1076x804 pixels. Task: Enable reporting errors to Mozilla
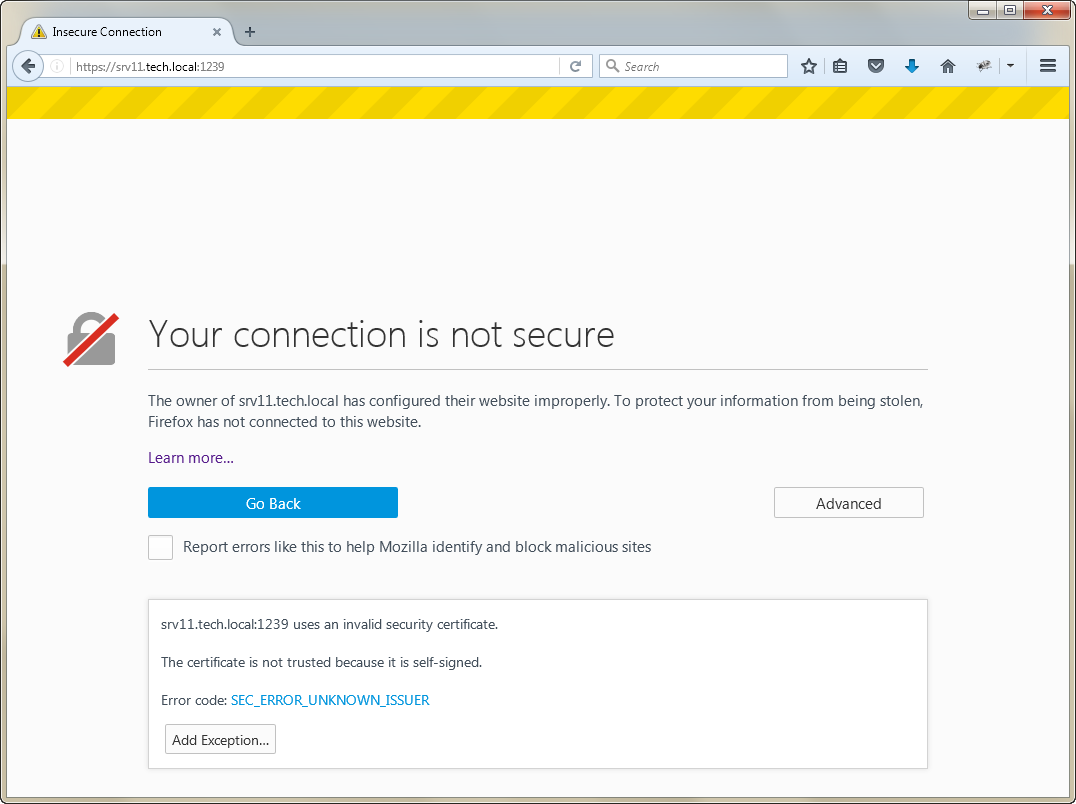(x=160, y=547)
